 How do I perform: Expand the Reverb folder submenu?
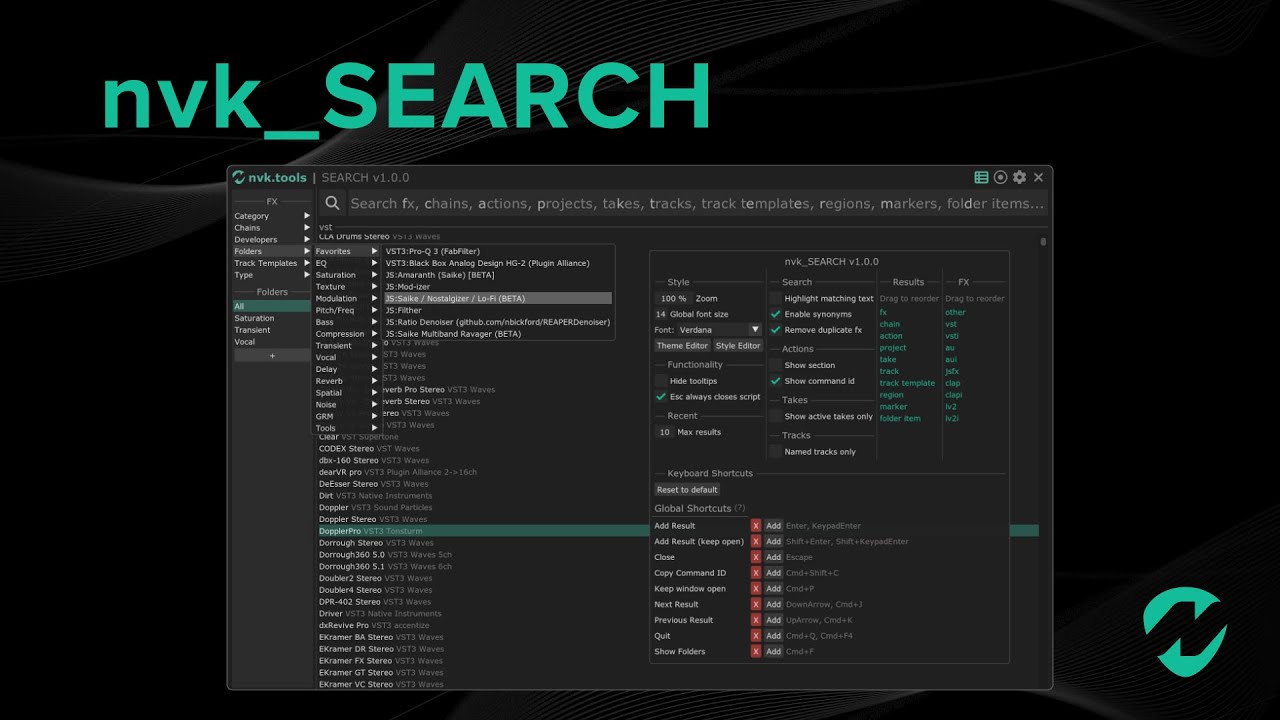[x=346, y=381]
